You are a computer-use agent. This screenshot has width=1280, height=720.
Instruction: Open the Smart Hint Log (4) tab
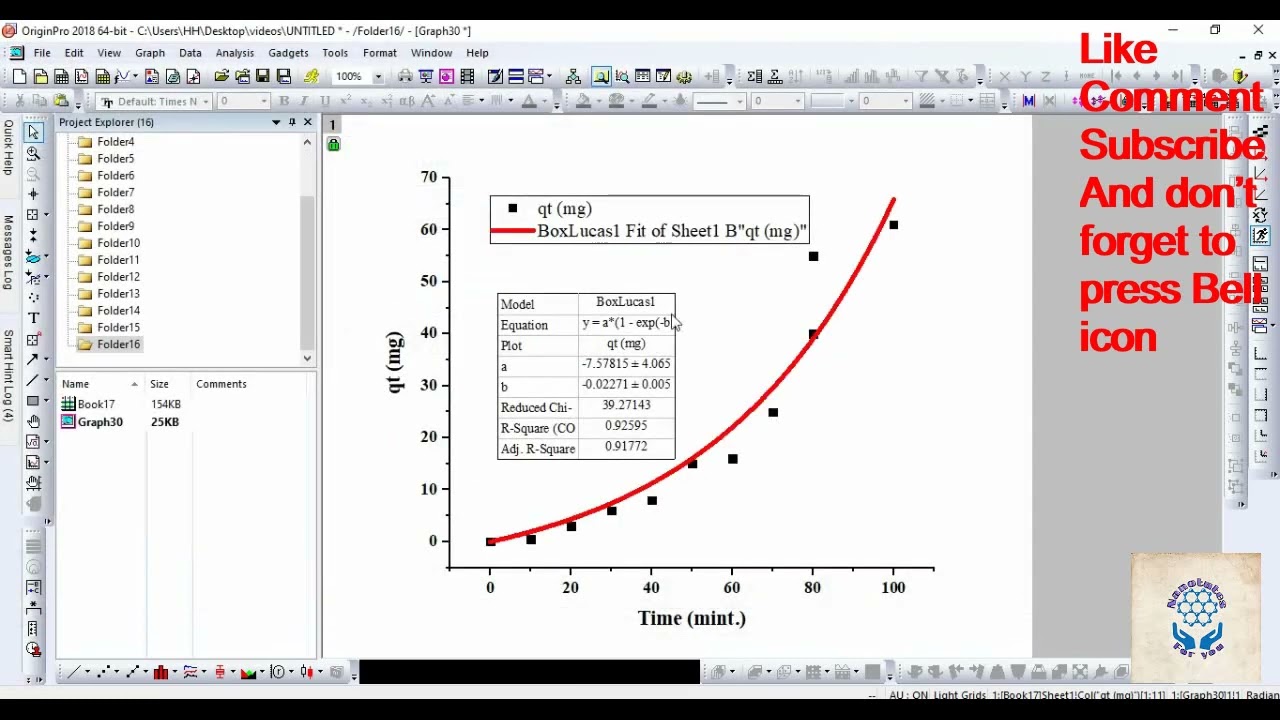(x=8, y=377)
